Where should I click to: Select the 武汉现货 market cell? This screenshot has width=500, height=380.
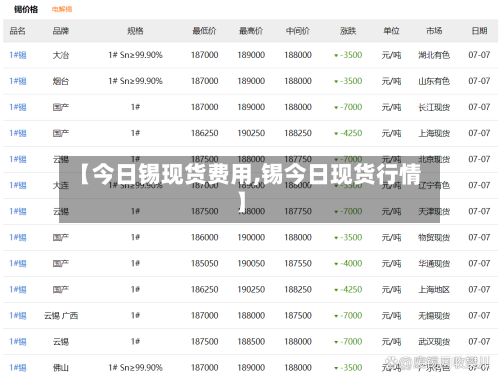(x=434, y=341)
